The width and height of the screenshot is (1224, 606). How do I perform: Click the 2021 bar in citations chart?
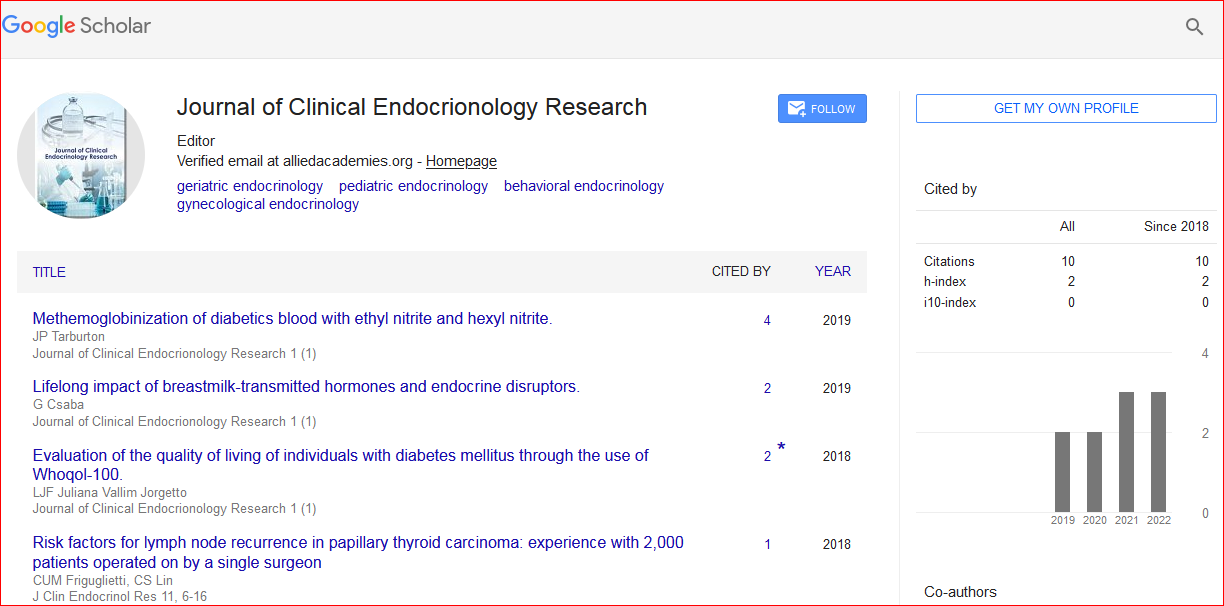pyautogui.click(x=1126, y=452)
